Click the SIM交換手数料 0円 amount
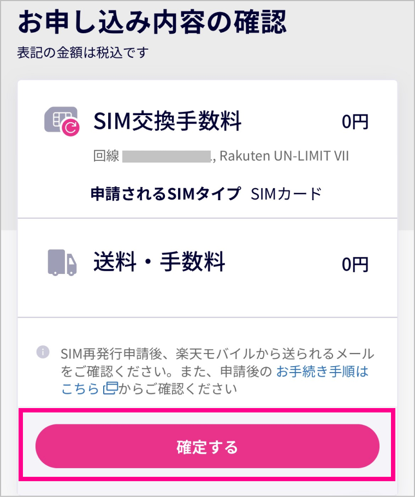415x497 pixels. tap(355, 122)
